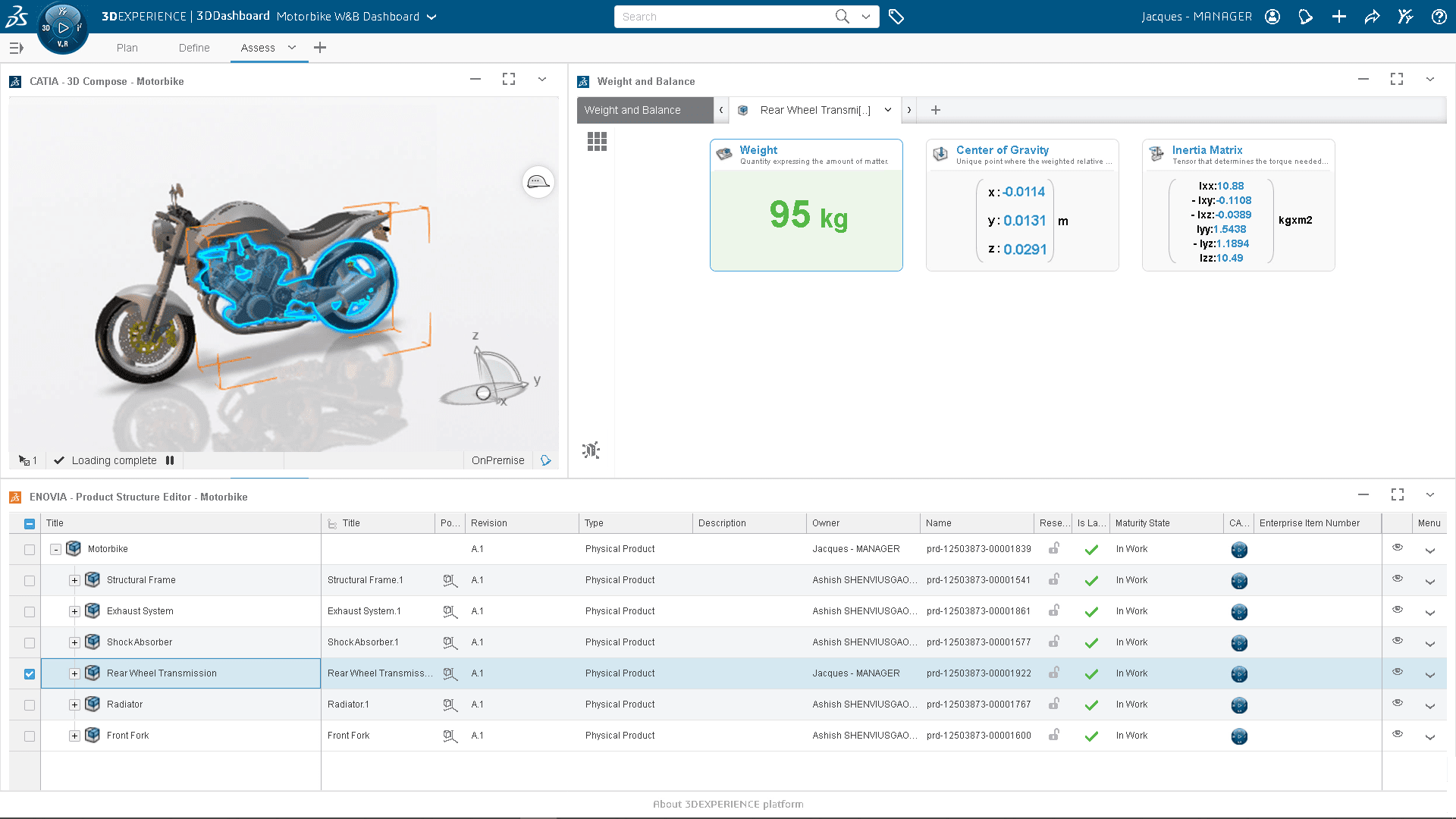Image resolution: width=1456 pixels, height=819 pixels.
Task: Toggle checkbox for Structural Frame row
Action: click(x=29, y=580)
